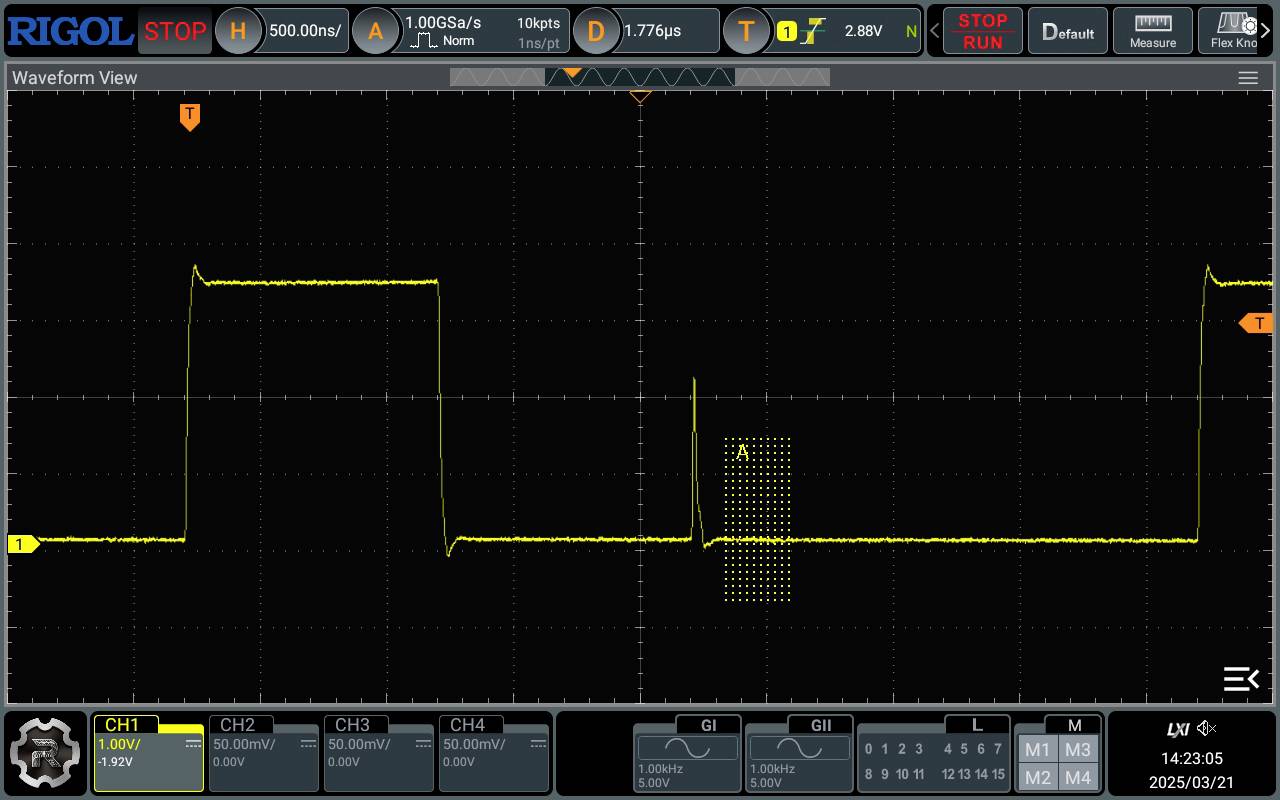1280x800 pixels.
Task: Click the left chevron to scroll function keys
Action: pos(934,30)
